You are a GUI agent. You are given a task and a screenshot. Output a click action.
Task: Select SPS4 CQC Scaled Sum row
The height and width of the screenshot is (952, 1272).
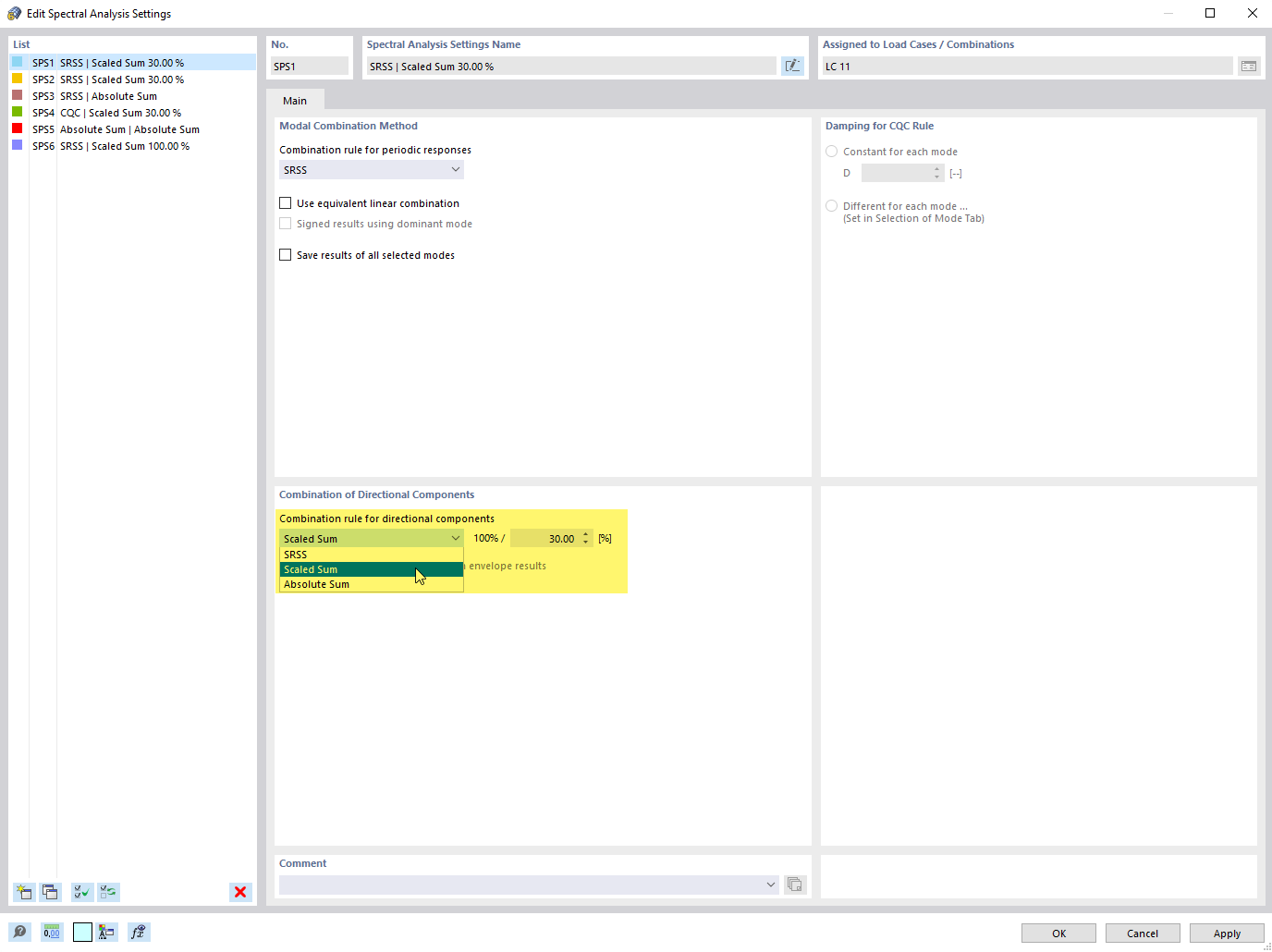[x=132, y=113]
